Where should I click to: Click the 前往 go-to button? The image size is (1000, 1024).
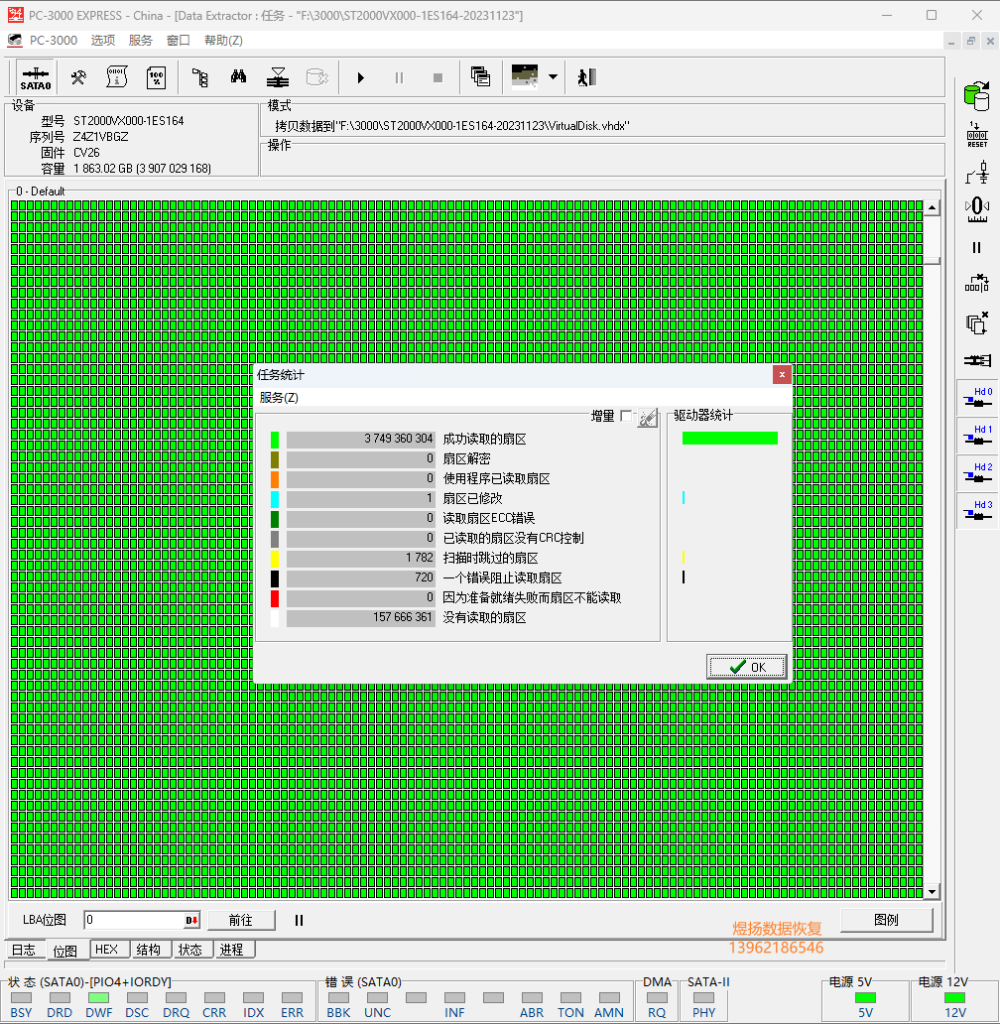(241, 920)
